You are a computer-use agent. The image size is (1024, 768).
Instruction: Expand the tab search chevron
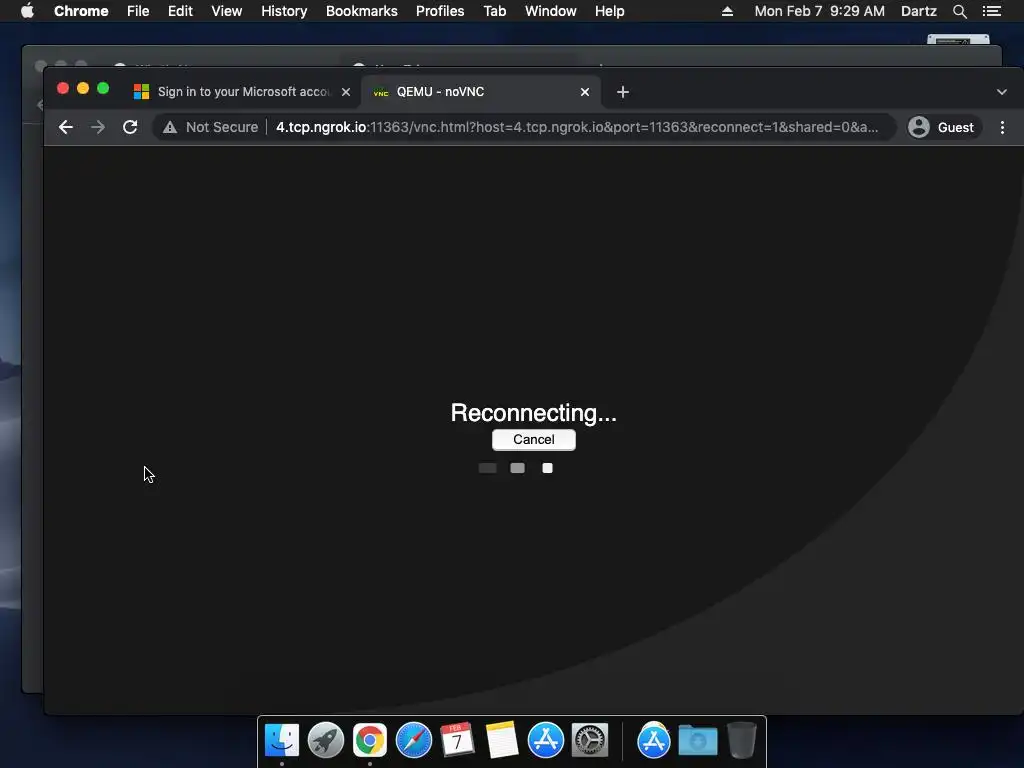pyautogui.click(x=1002, y=92)
